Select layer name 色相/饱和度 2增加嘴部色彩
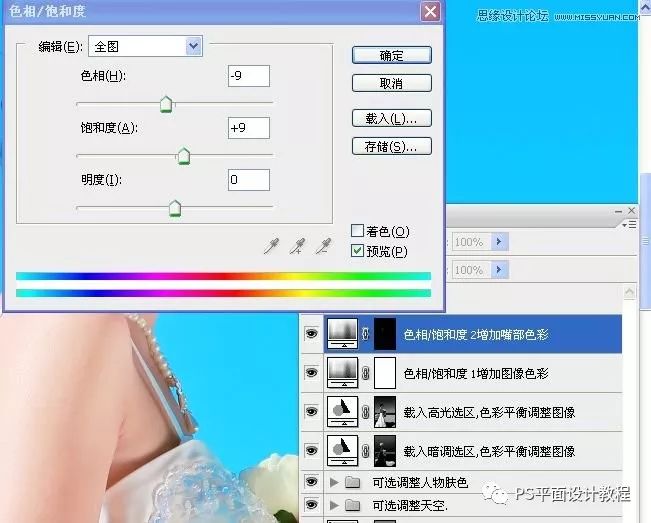 tap(476, 334)
